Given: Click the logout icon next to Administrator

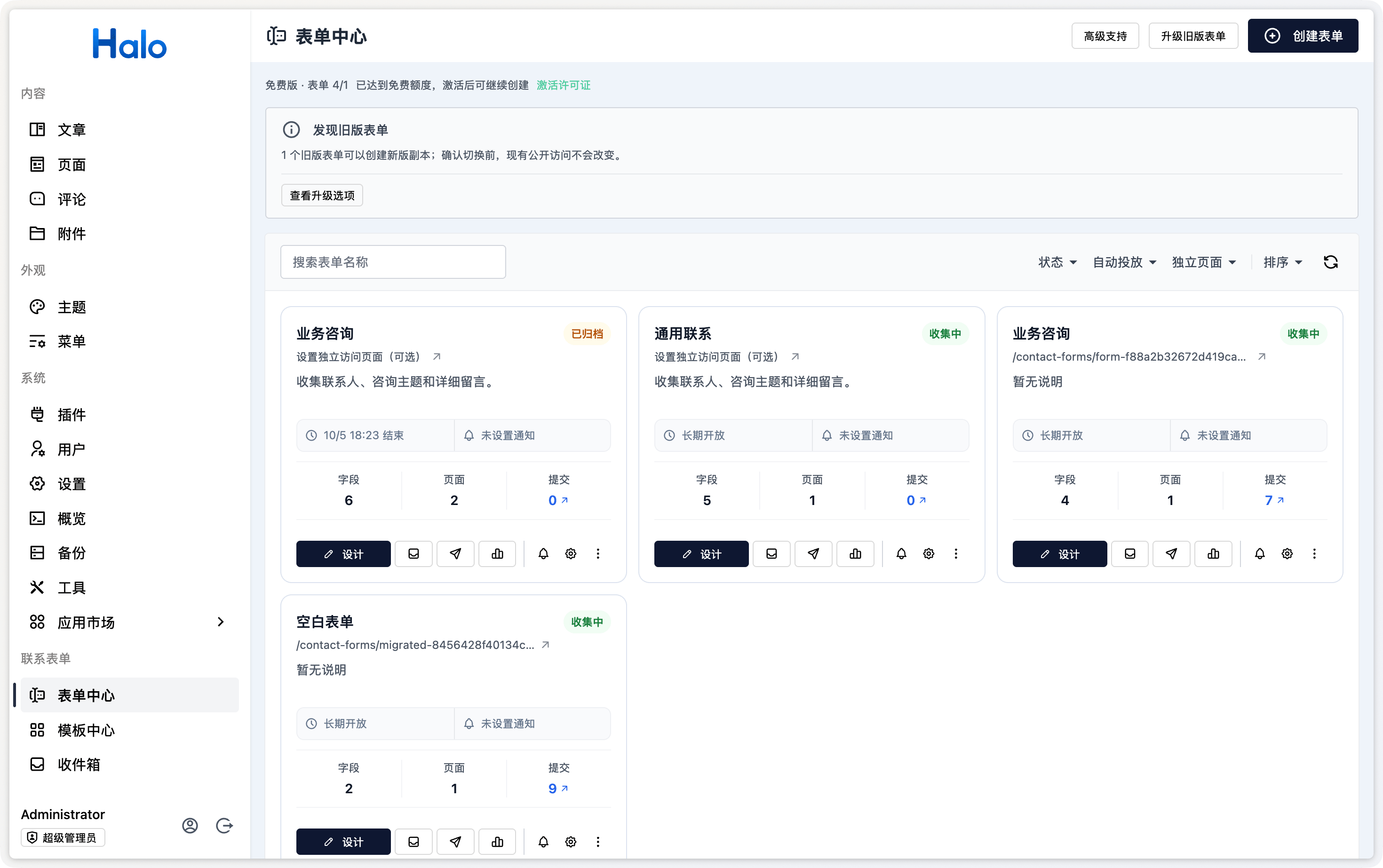Looking at the screenshot, I should click(x=224, y=825).
